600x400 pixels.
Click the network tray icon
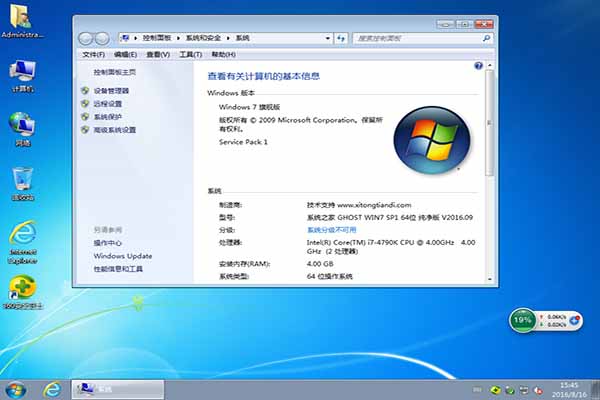click(x=524, y=390)
